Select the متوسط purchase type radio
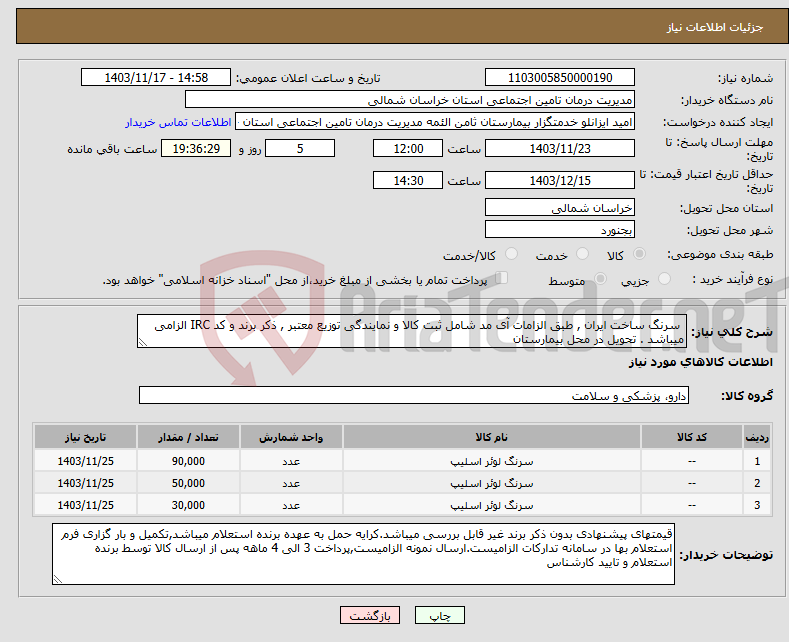Screen dimensions: 789x642 click(600, 278)
